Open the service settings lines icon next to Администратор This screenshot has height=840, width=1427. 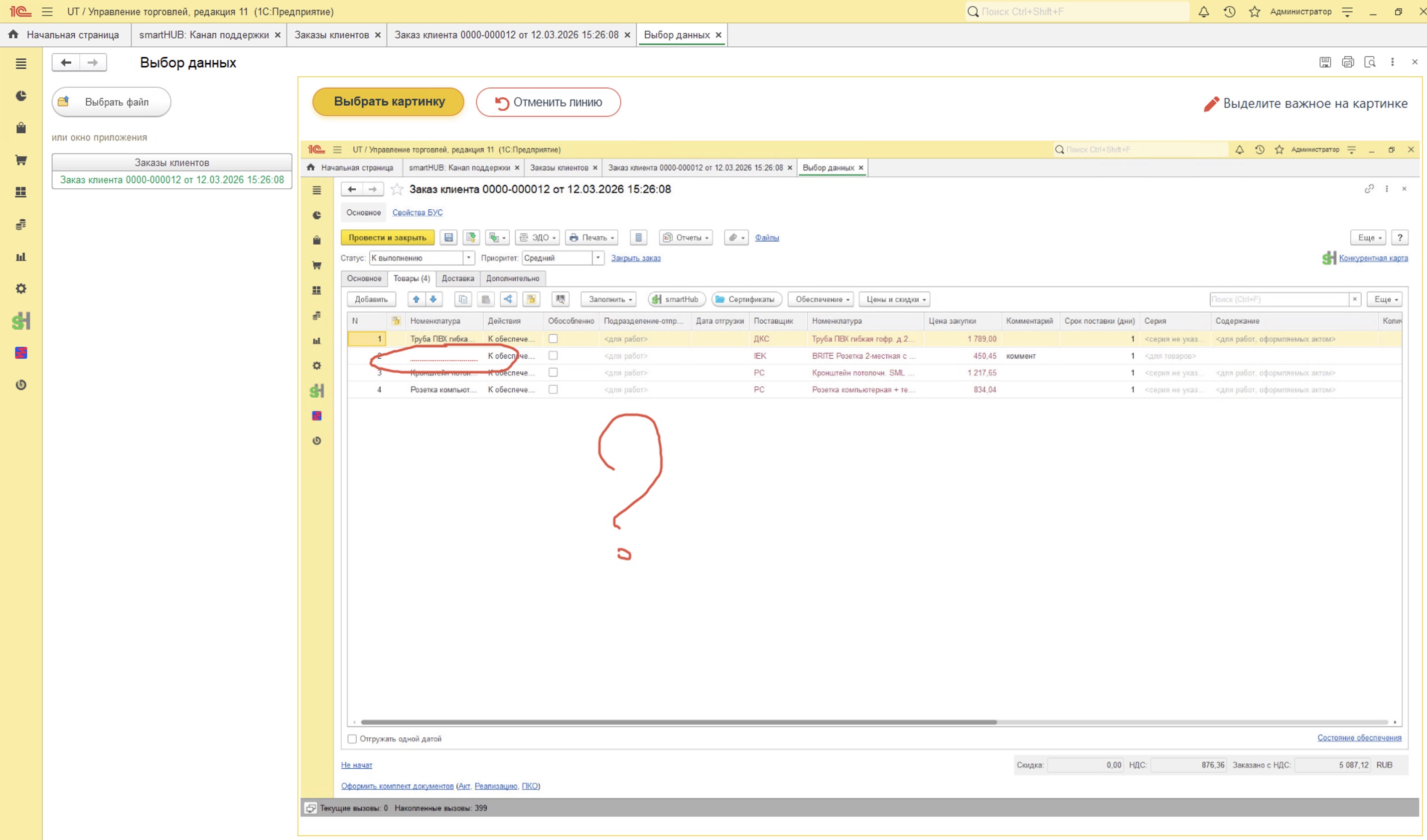tap(1347, 11)
